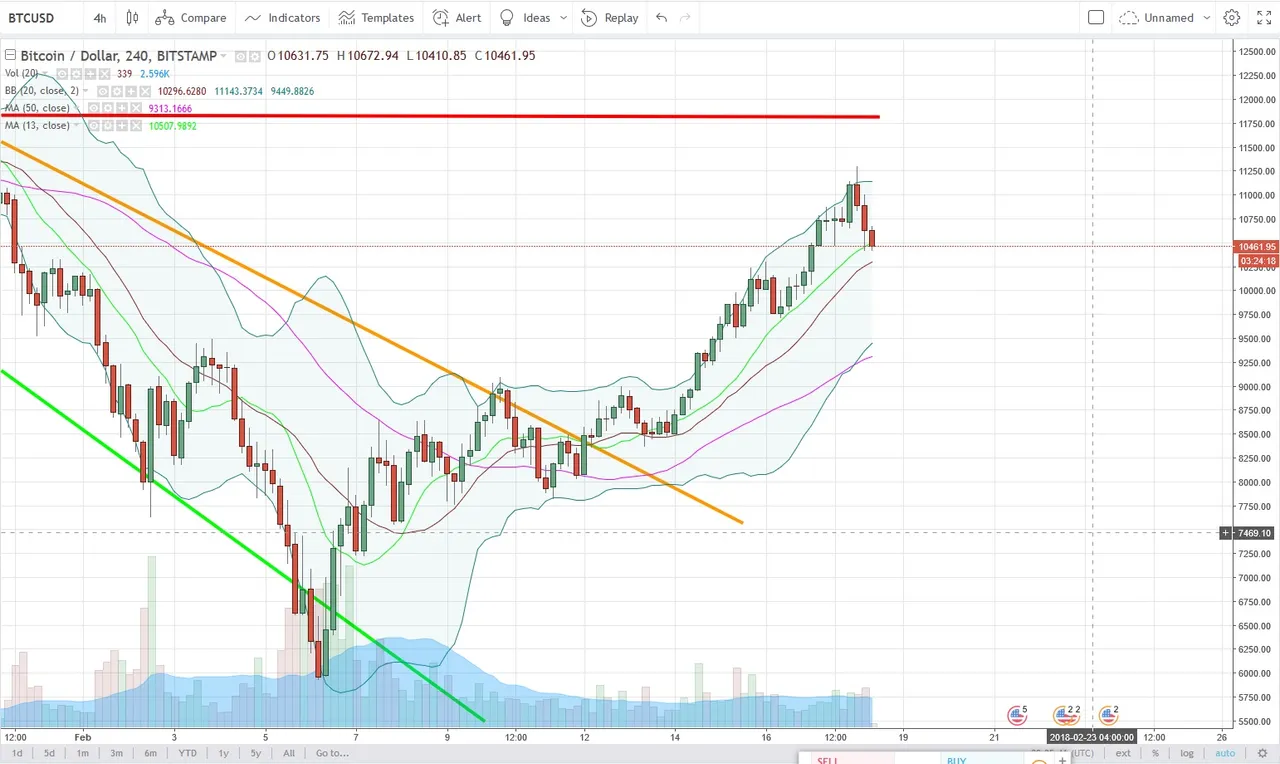Click the plus icon on the Vol (20) row

pyautogui.click(x=90, y=73)
